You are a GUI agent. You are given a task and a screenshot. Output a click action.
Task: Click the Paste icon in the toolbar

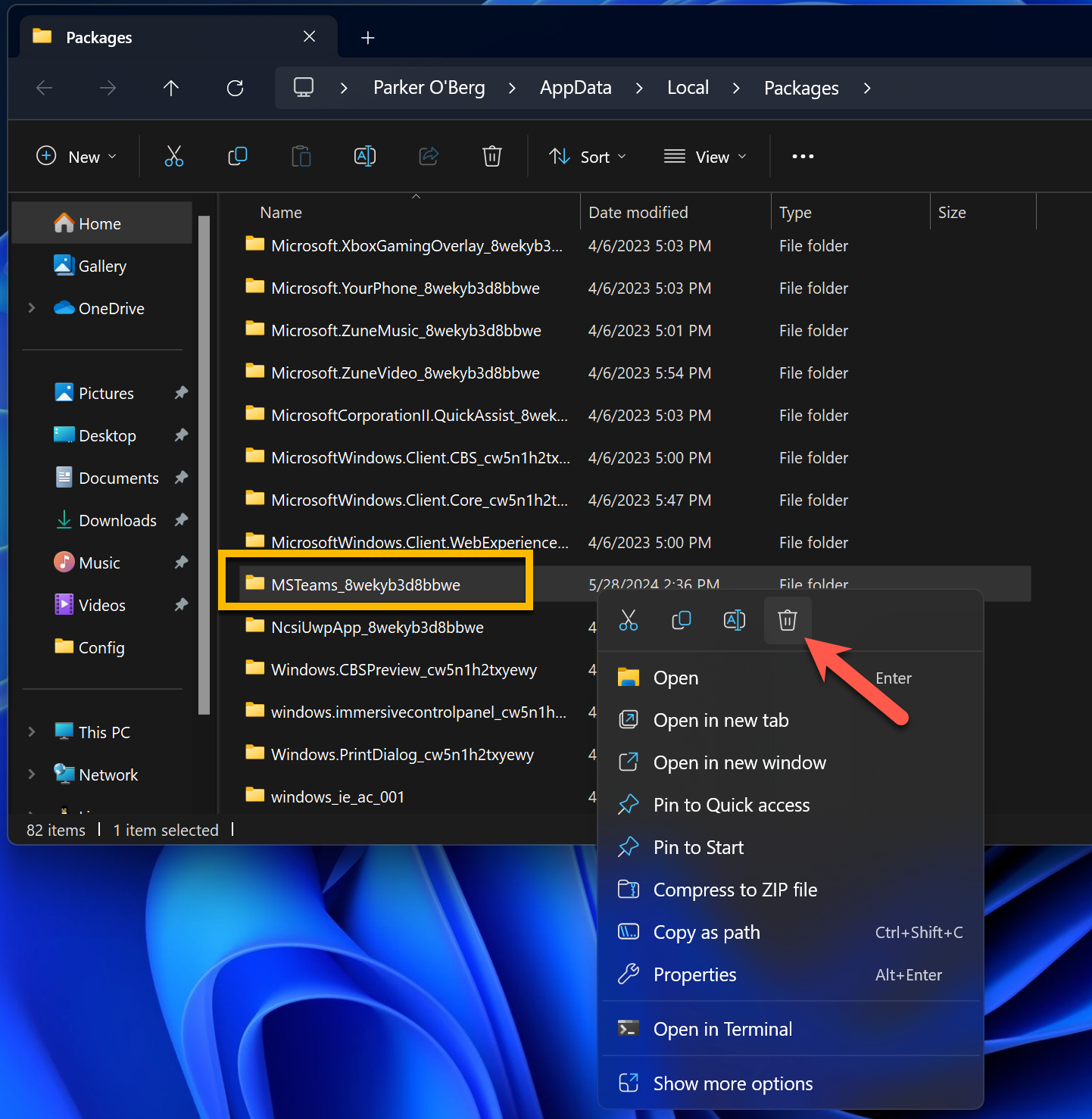301,157
